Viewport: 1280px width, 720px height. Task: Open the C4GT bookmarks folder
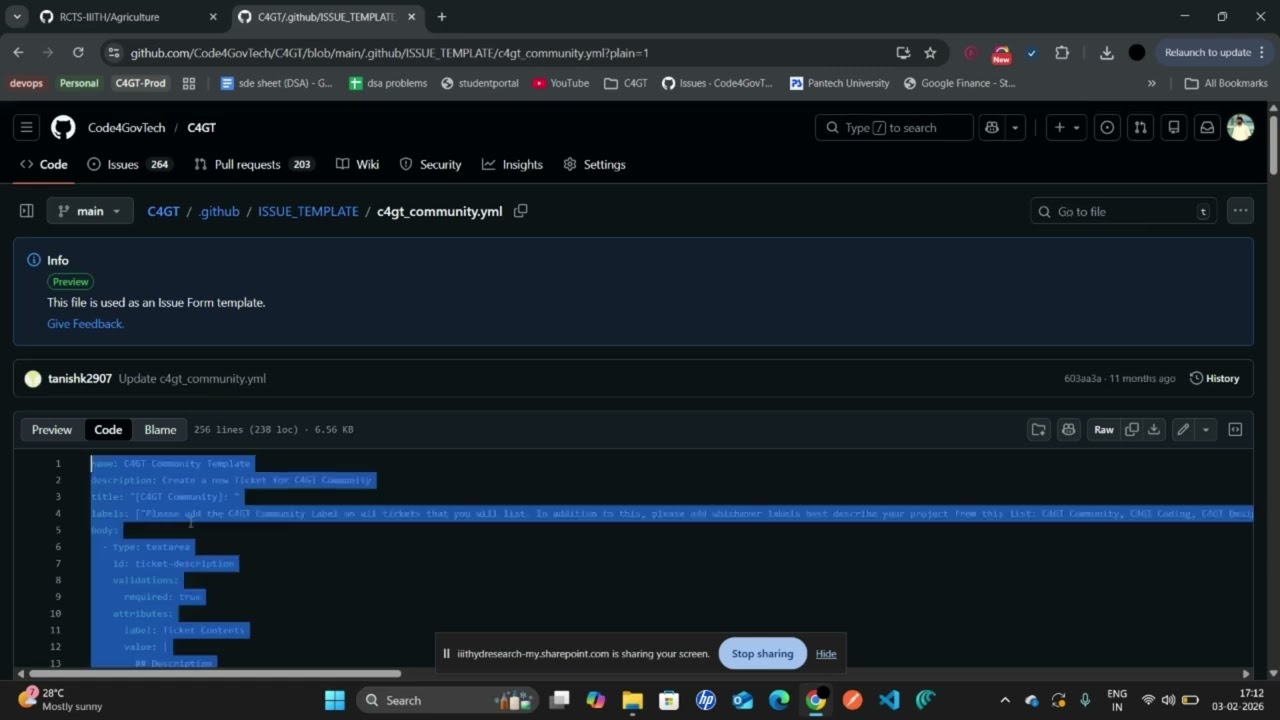pos(626,83)
